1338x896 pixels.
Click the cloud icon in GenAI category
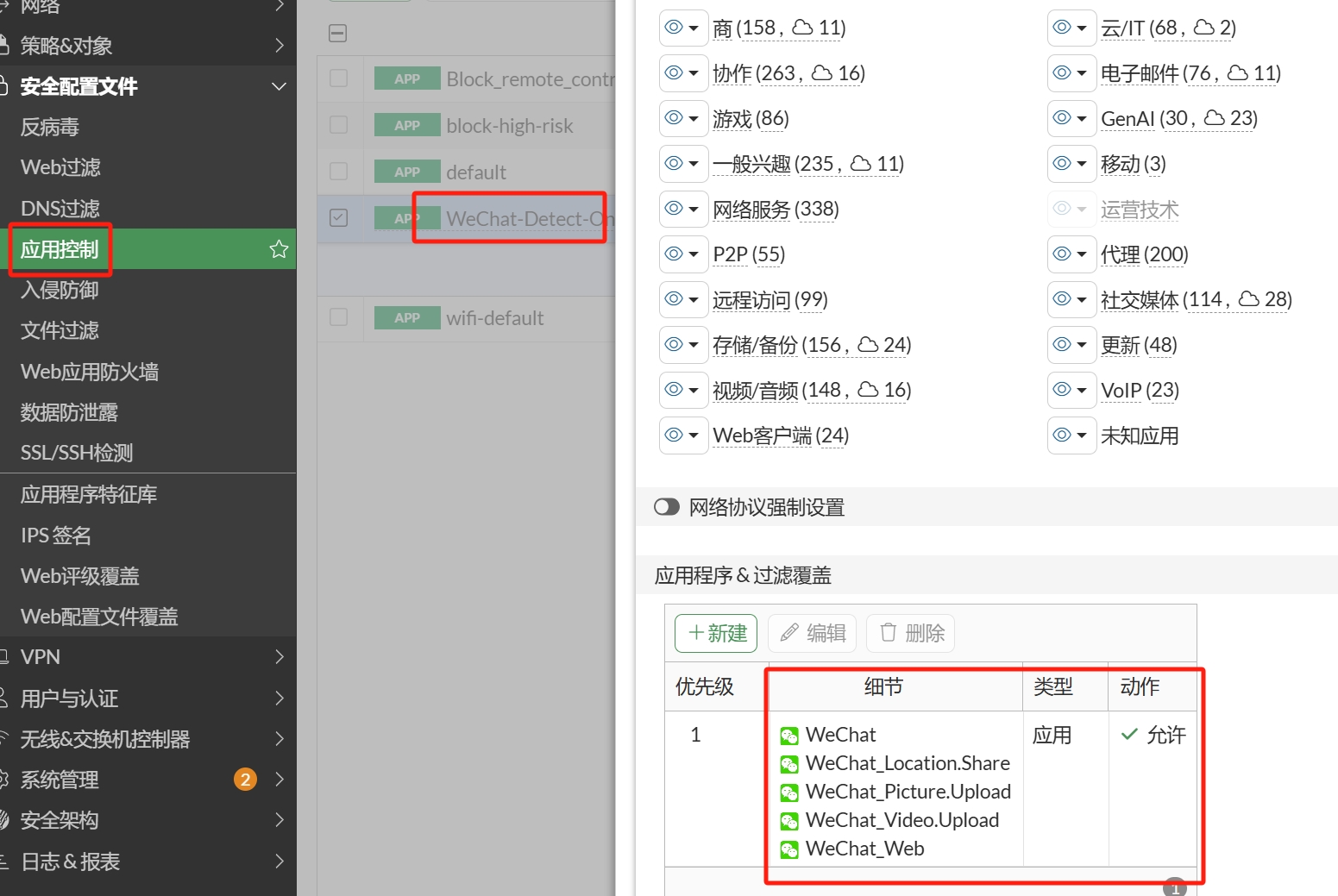coord(1215,117)
